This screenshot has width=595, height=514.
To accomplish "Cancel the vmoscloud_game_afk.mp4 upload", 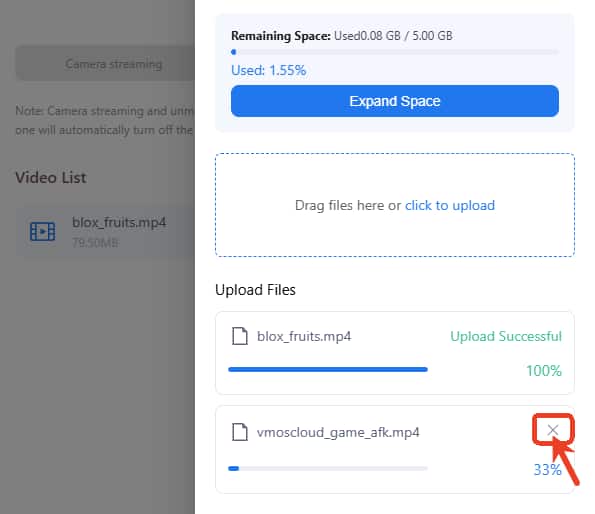I will click(553, 430).
